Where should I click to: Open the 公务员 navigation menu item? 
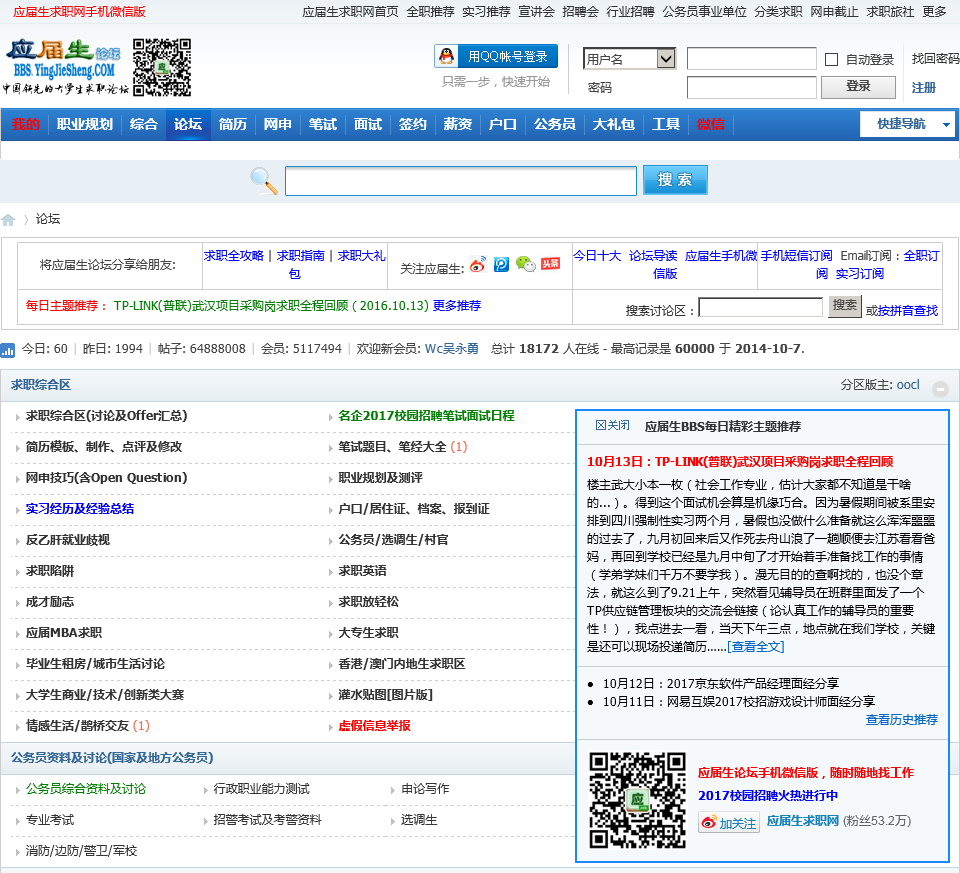tap(554, 124)
